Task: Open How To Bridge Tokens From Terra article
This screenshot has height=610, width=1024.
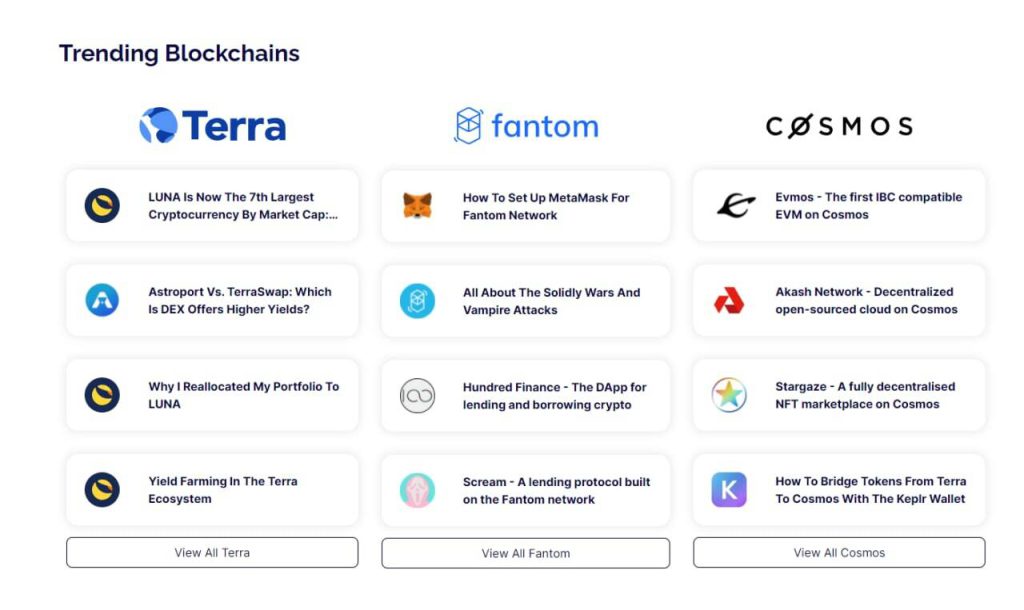Action: click(839, 490)
